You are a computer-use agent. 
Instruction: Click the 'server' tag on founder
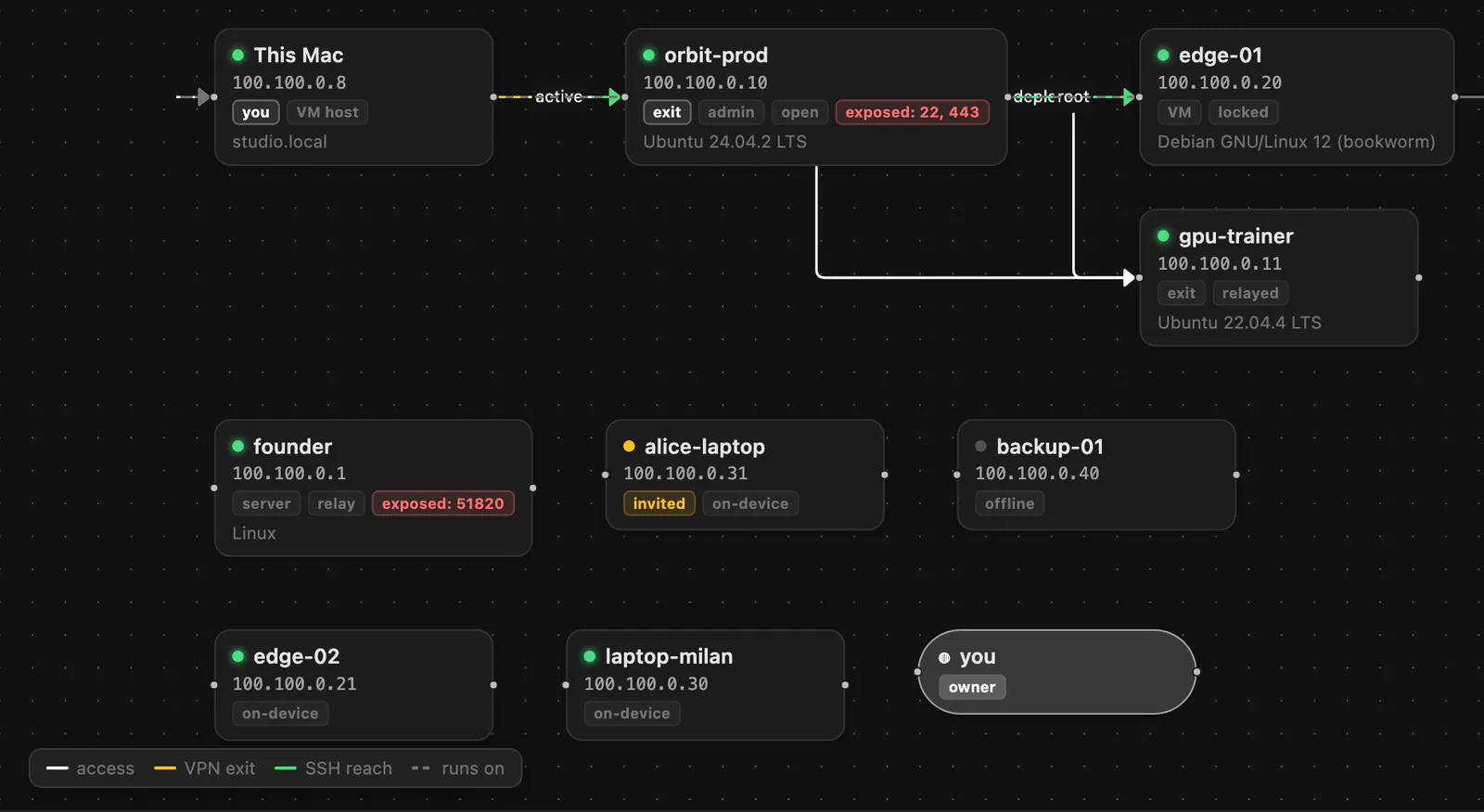point(266,503)
